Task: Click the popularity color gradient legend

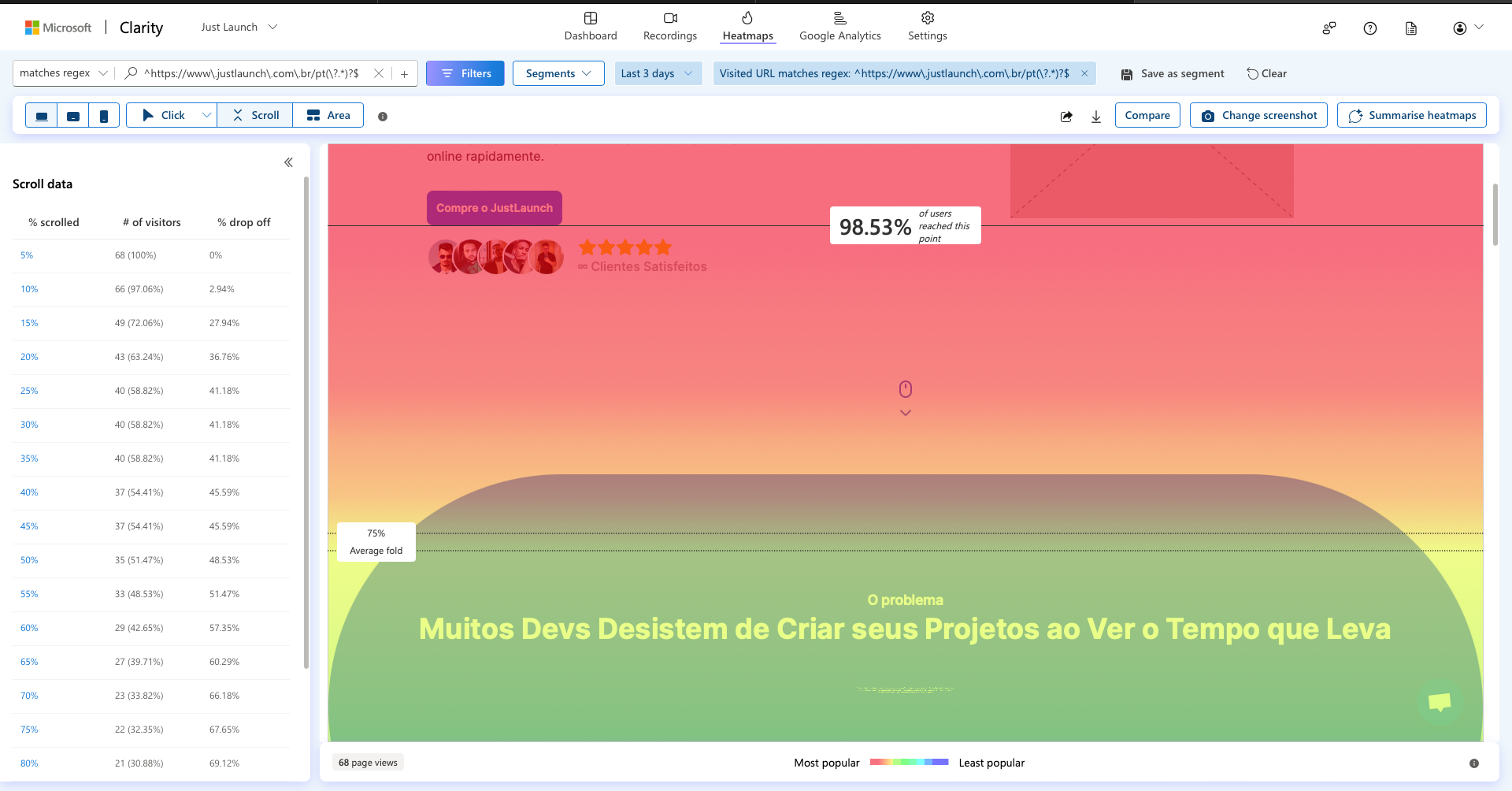Action: point(909,763)
